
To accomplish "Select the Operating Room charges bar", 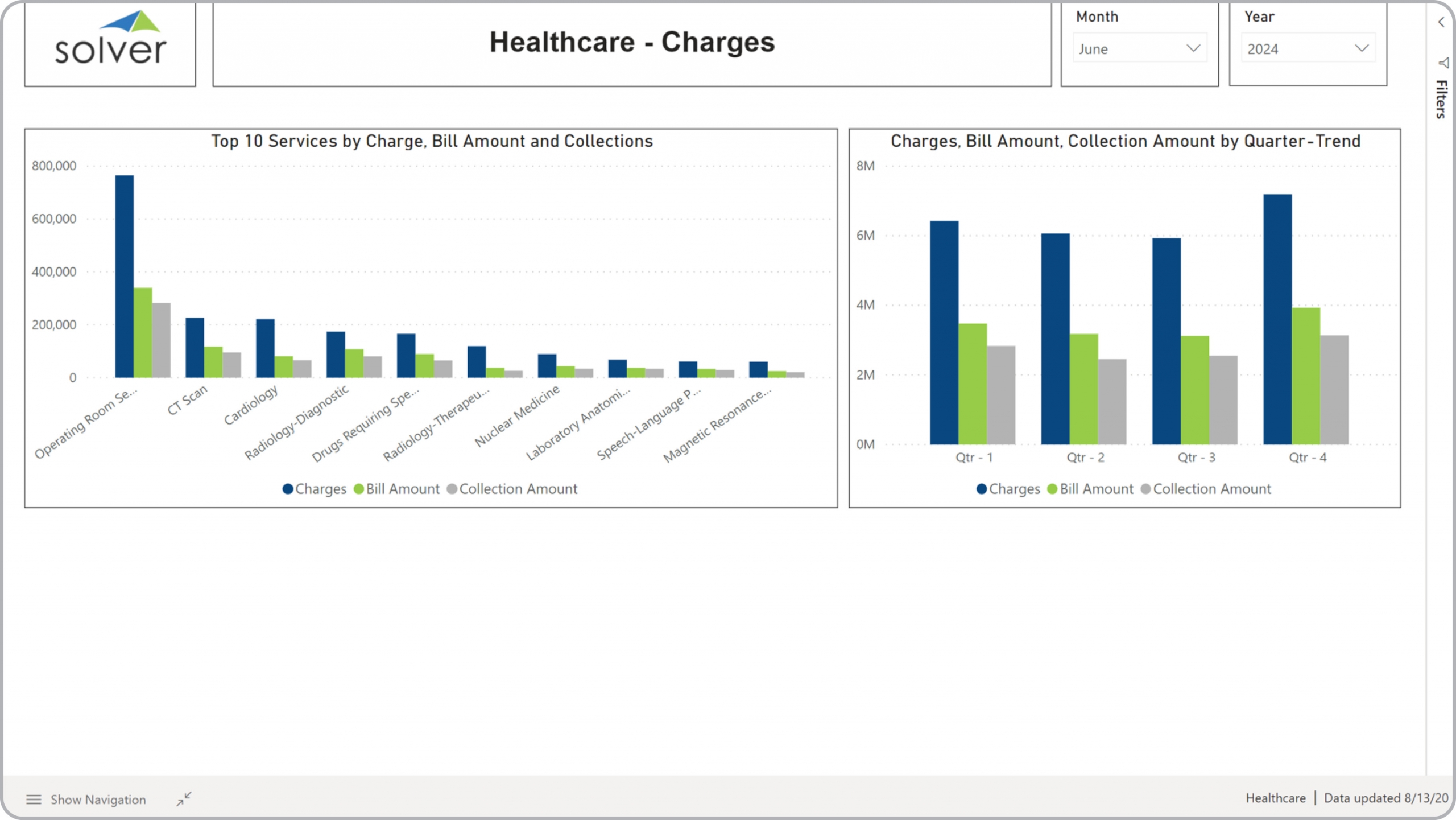I will click(124, 277).
